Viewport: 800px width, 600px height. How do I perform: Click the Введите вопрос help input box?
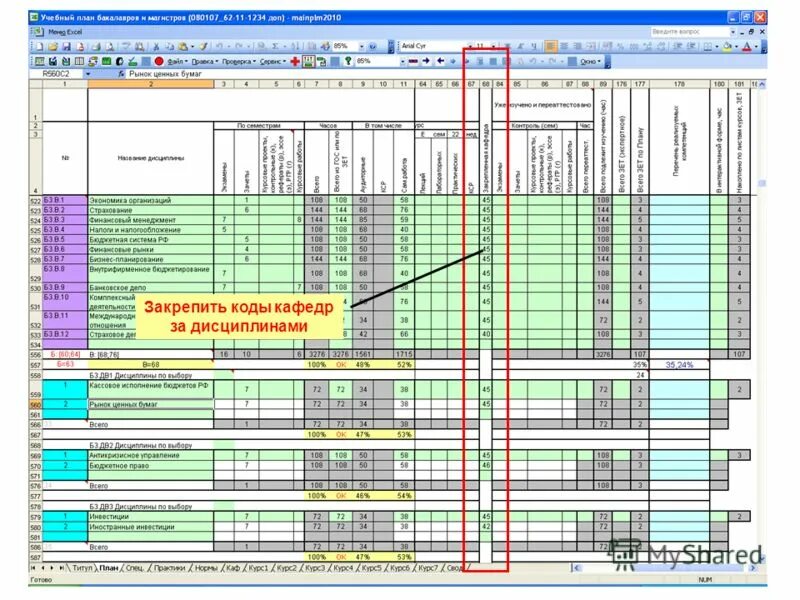[689, 32]
